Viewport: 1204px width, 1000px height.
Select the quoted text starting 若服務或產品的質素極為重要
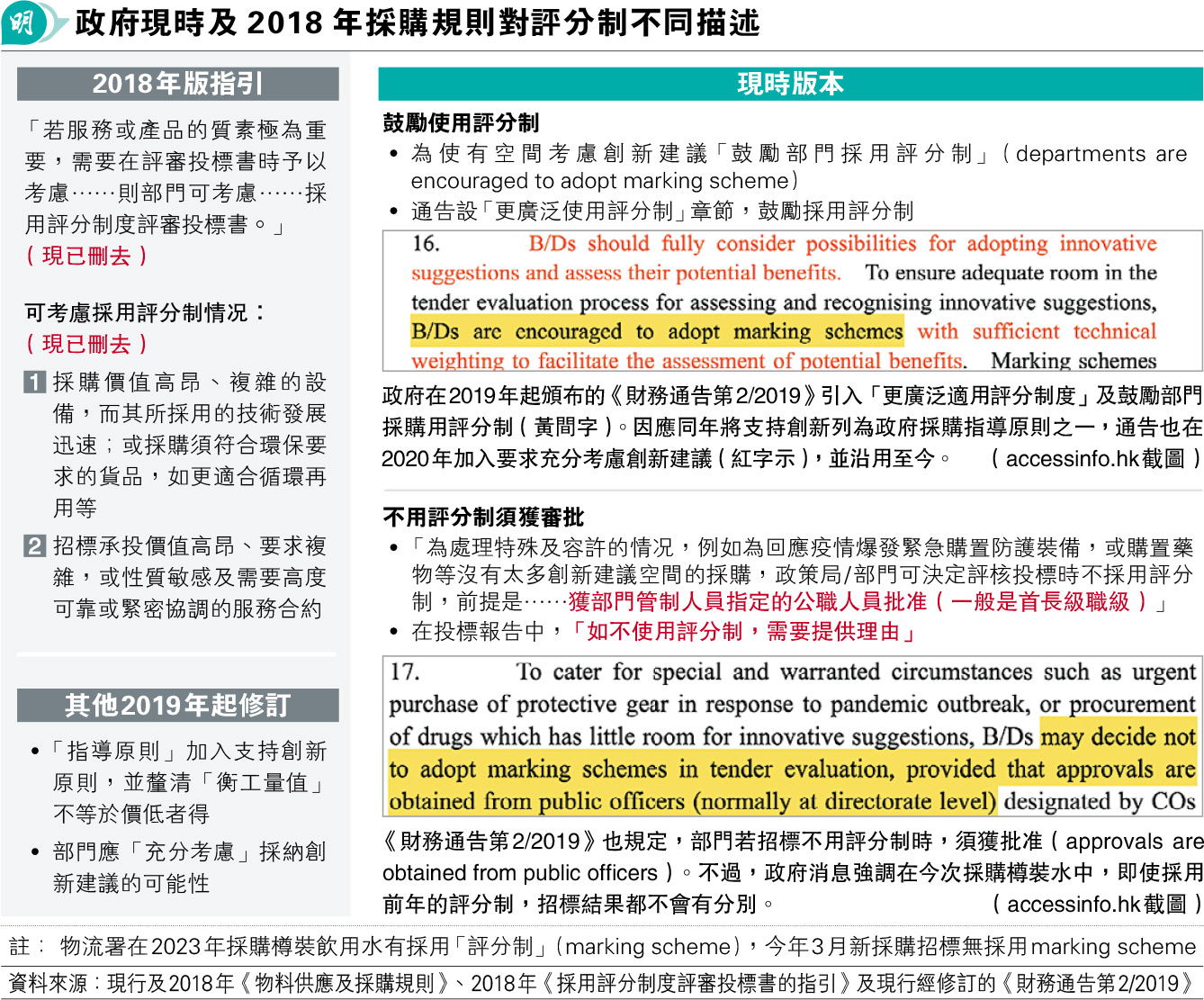(175, 177)
